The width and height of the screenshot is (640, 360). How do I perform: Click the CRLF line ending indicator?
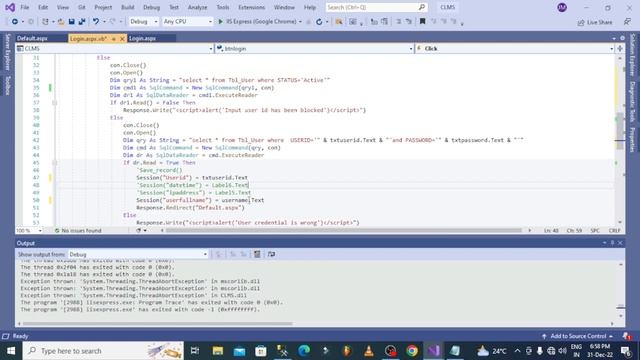click(614, 231)
